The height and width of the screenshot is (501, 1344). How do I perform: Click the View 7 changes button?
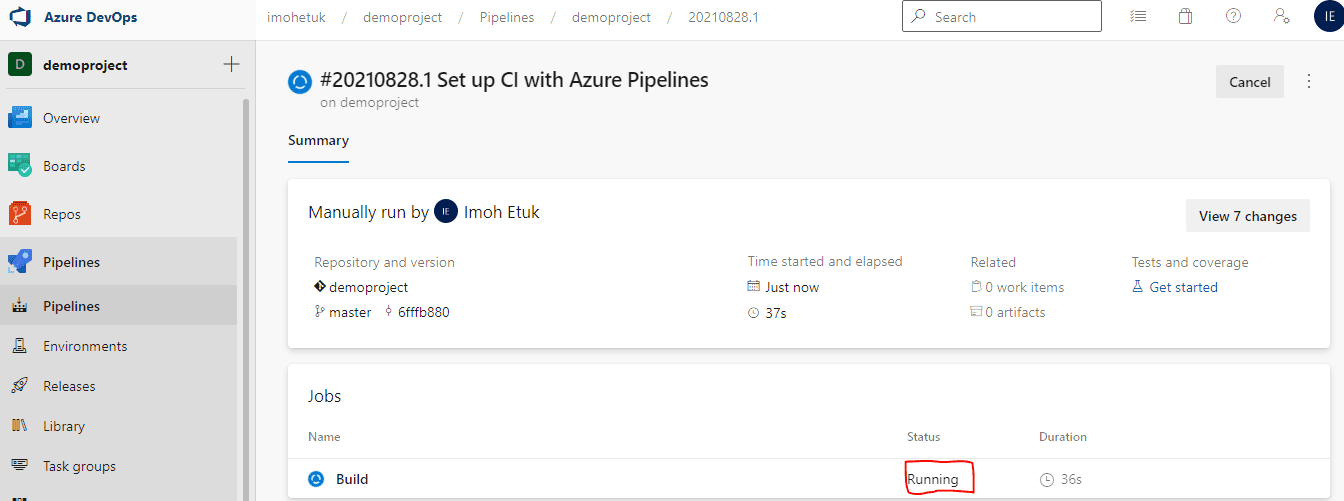coord(1247,216)
